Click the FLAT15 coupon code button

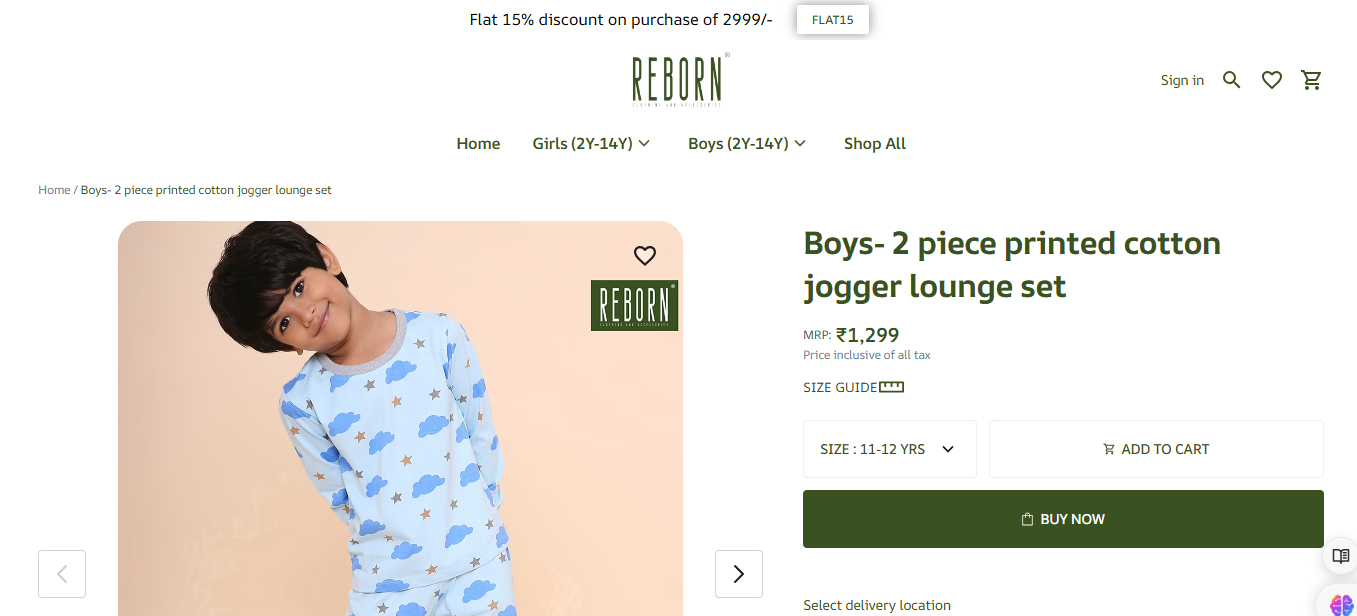point(832,20)
